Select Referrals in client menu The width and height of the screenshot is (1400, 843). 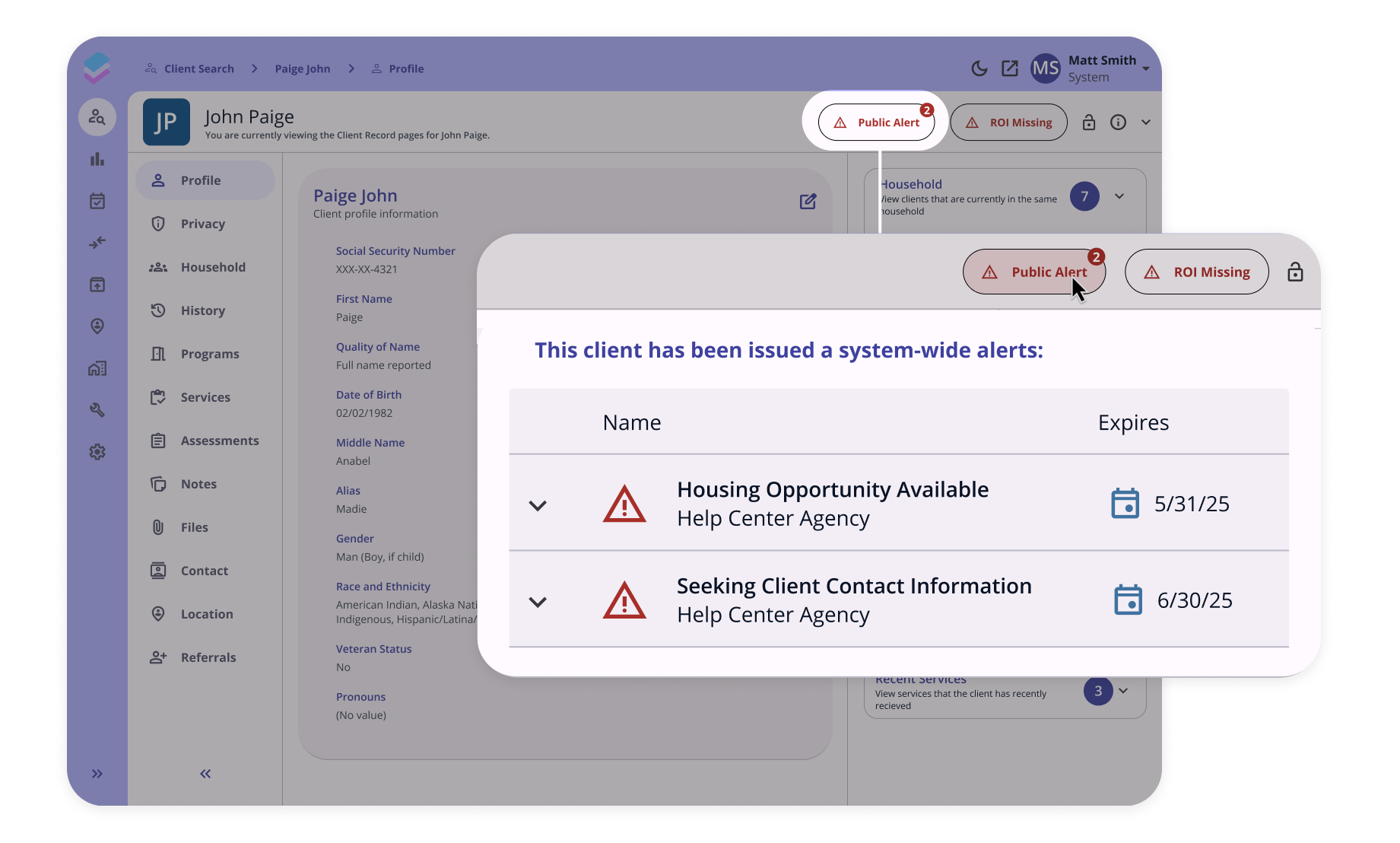coord(205,657)
